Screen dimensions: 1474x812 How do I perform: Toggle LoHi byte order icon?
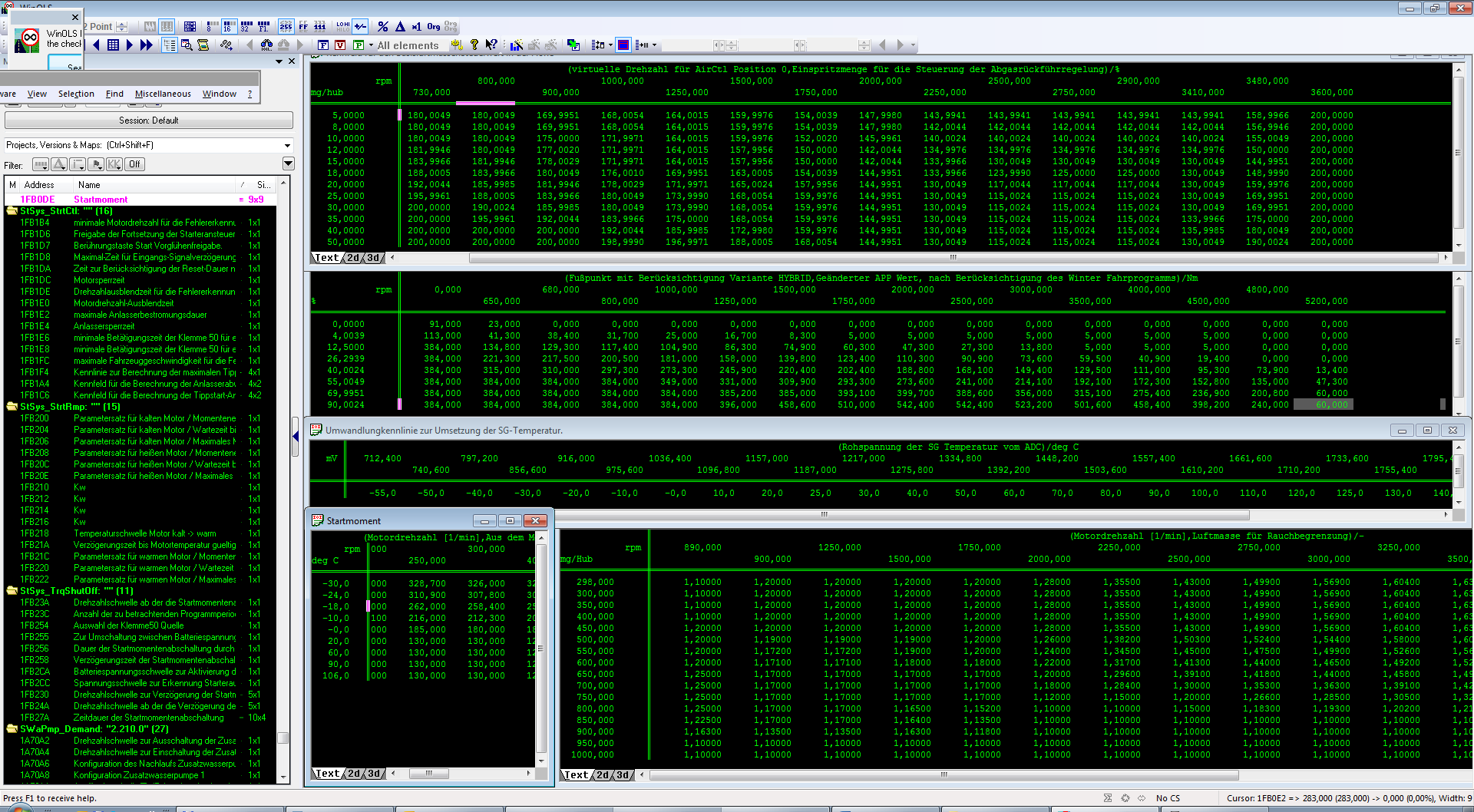[x=342, y=26]
